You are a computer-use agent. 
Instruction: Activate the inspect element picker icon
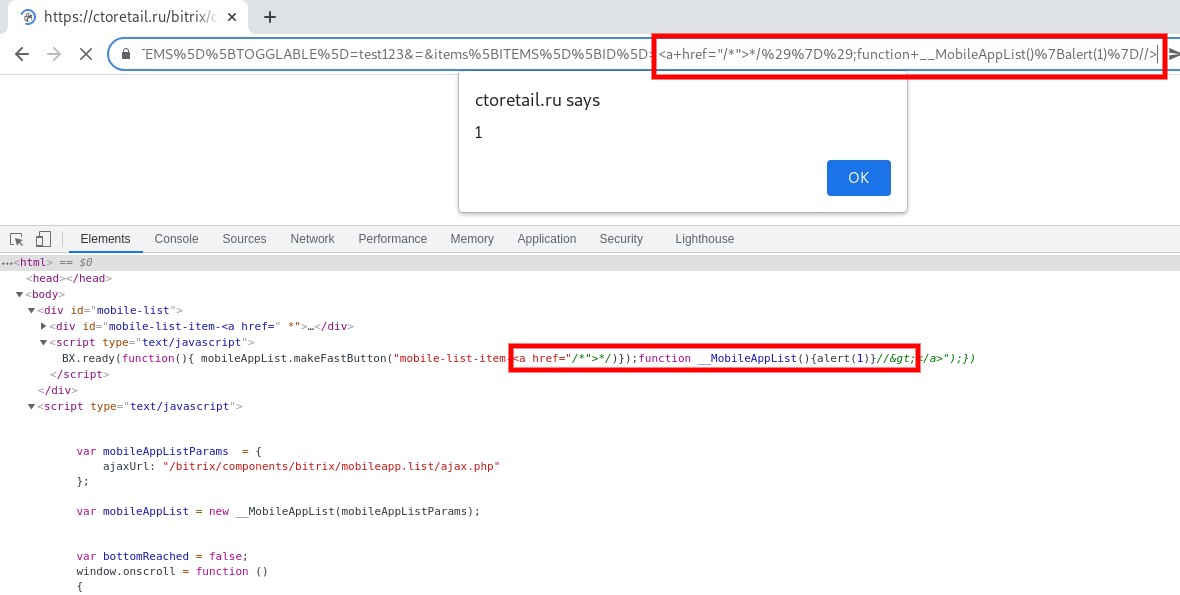tap(17, 239)
